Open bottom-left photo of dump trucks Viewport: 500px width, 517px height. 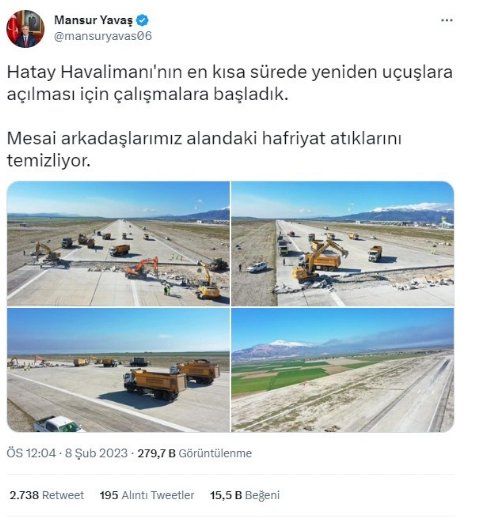click(x=118, y=370)
